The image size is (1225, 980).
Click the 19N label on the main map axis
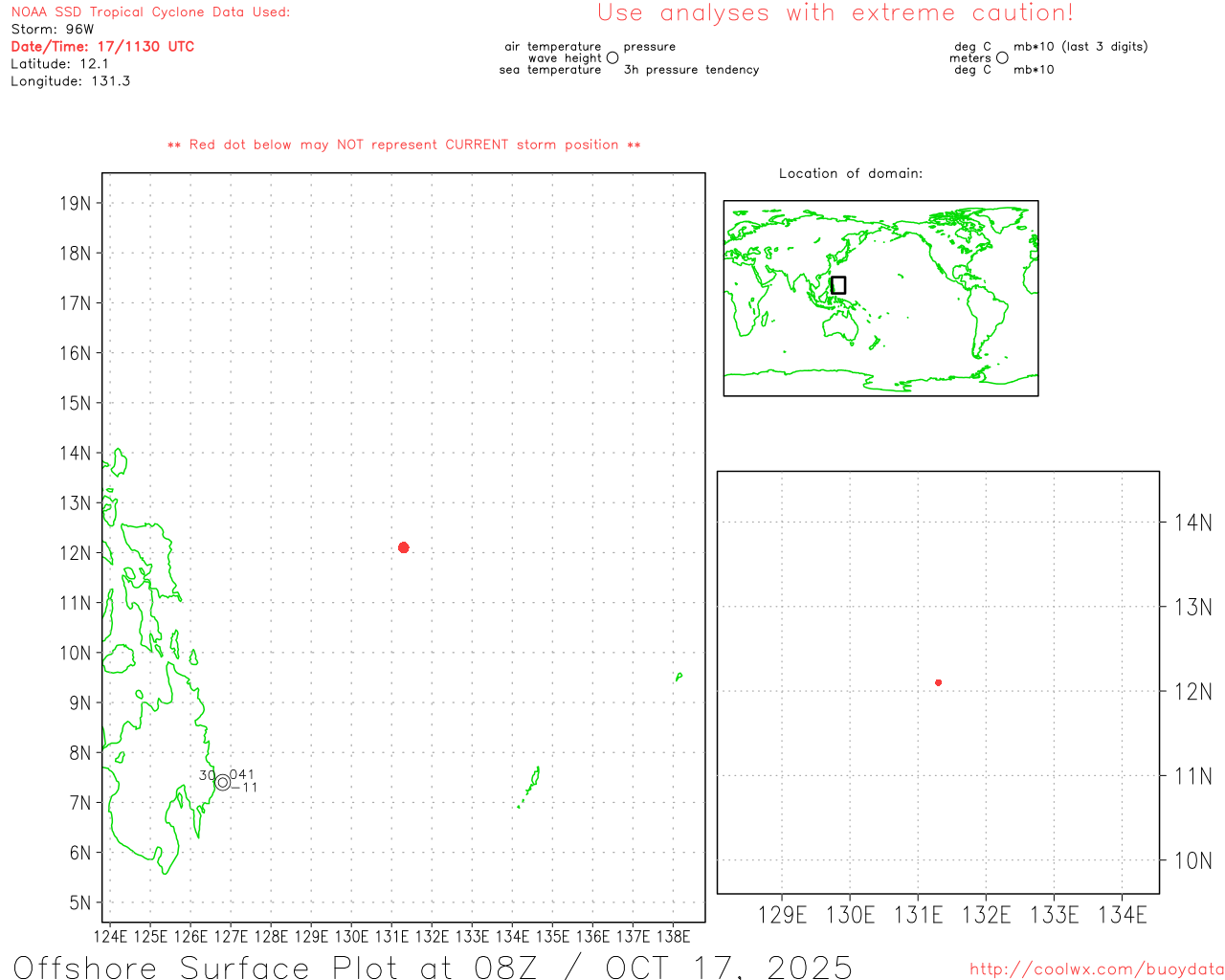[x=76, y=203]
